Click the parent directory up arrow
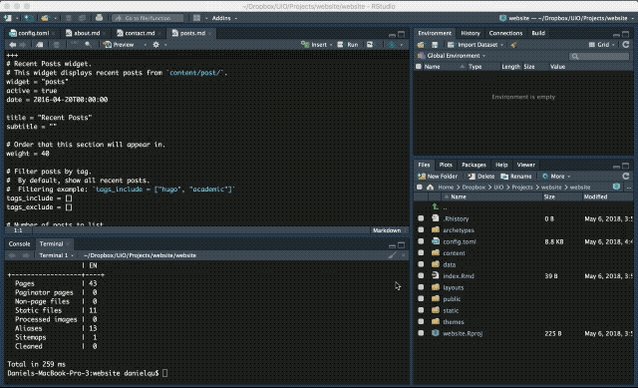The width and height of the screenshot is (638, 388). (x=435, y=207)
